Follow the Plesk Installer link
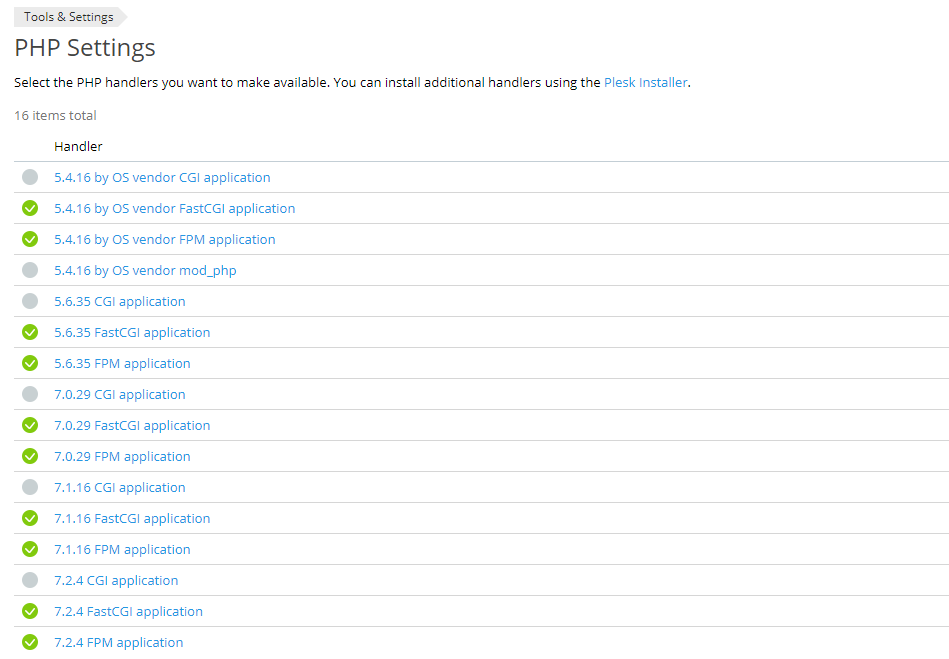The image size is (949, 659). 646,82
